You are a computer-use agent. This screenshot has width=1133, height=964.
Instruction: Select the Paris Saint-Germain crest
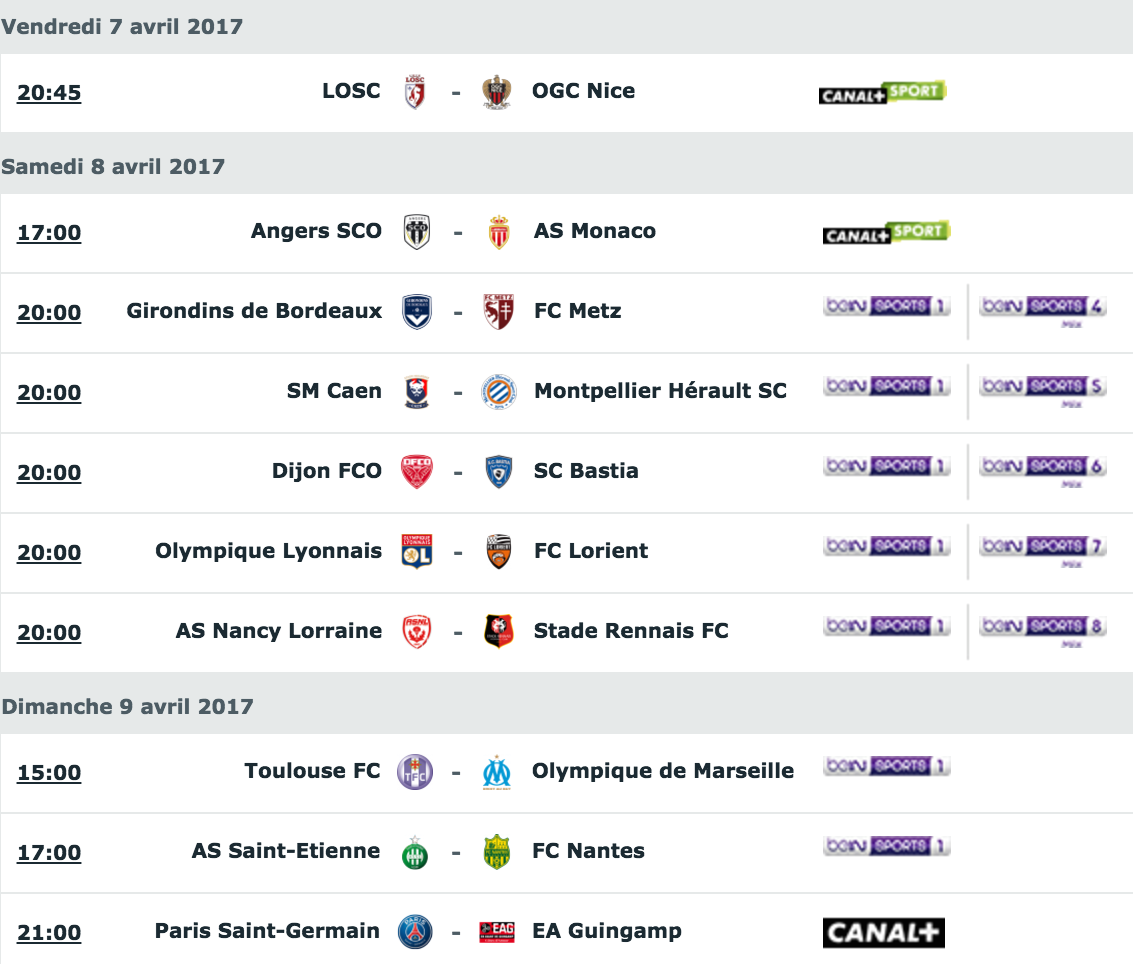click(415, 932)
